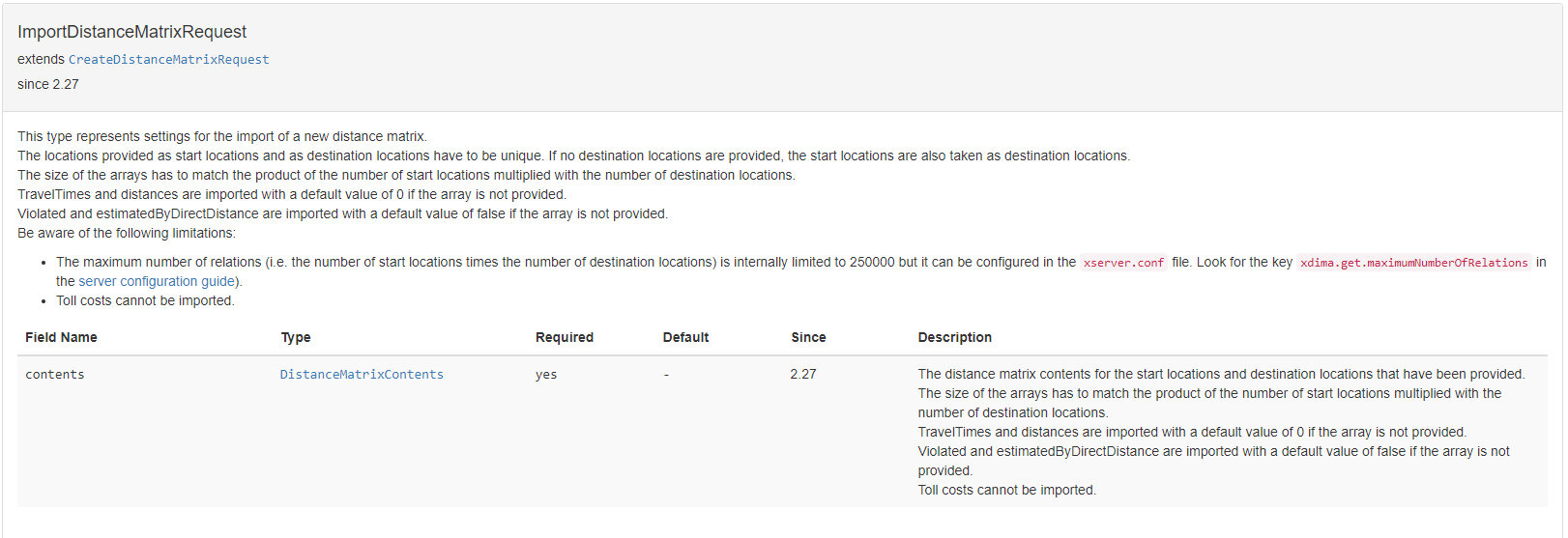Screen dimensions: 1568x538
Task: Open the CreateDistanceMatrixRequest parent type link
Action: 168,60
